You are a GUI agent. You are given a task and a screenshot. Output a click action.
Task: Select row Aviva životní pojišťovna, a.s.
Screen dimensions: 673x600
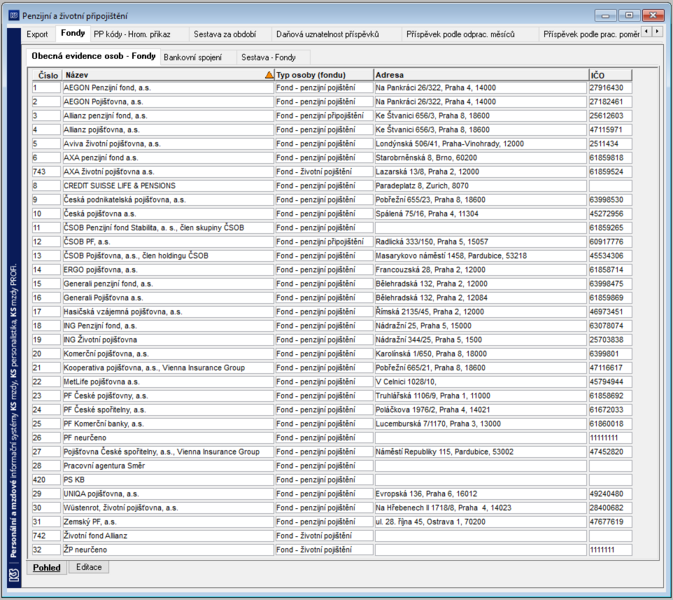(x=332, y=144)
